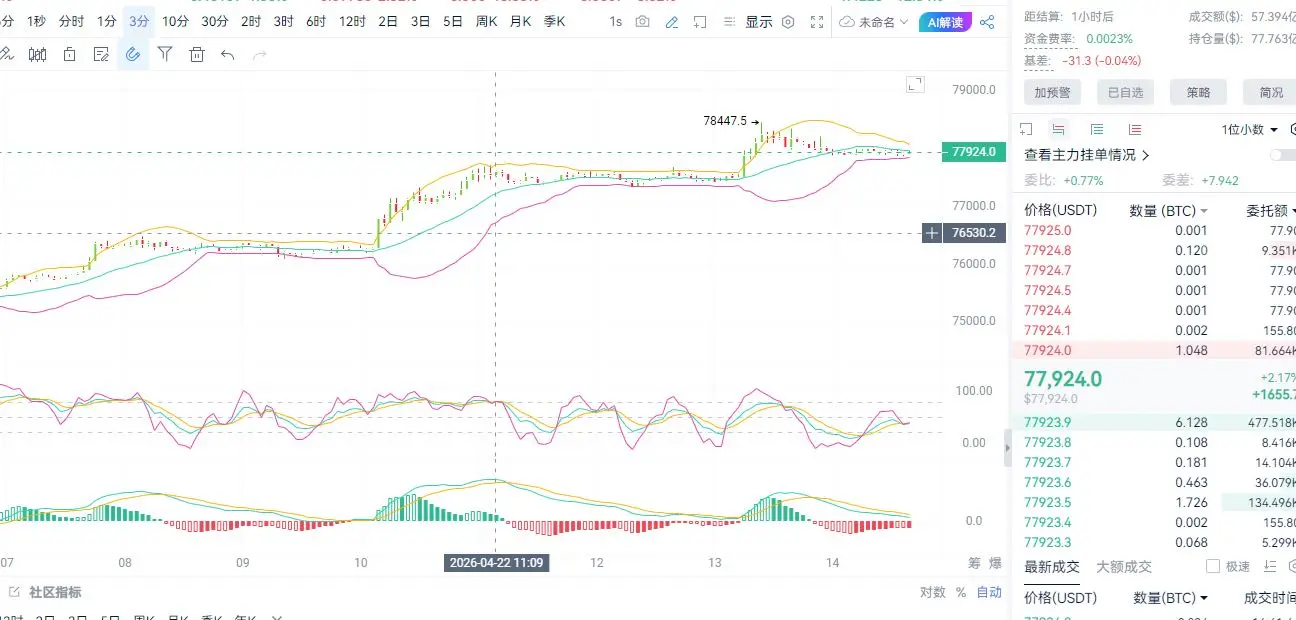The image size is (1296, 620).
Task: Undo last action arrow icon
Action: (x=228, y=55)
